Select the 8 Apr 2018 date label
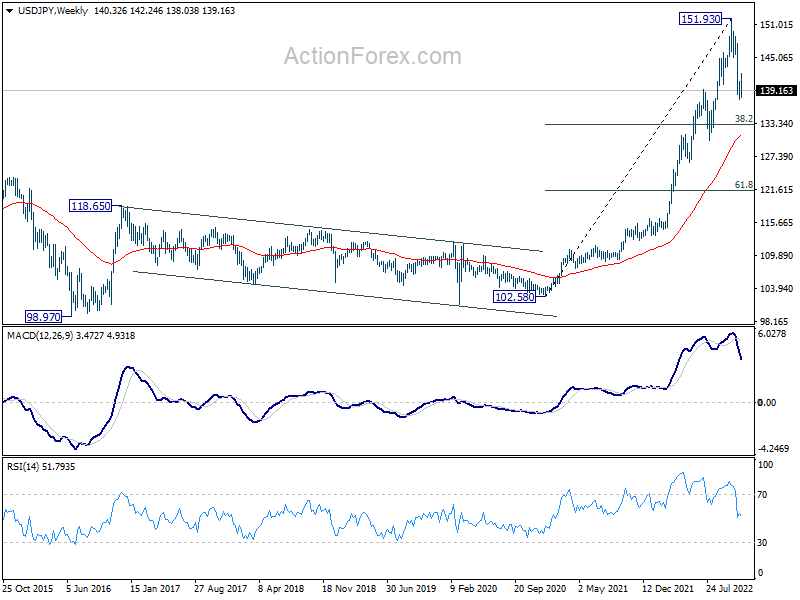This screenshot has height=600, width=800. pos(281,589)
